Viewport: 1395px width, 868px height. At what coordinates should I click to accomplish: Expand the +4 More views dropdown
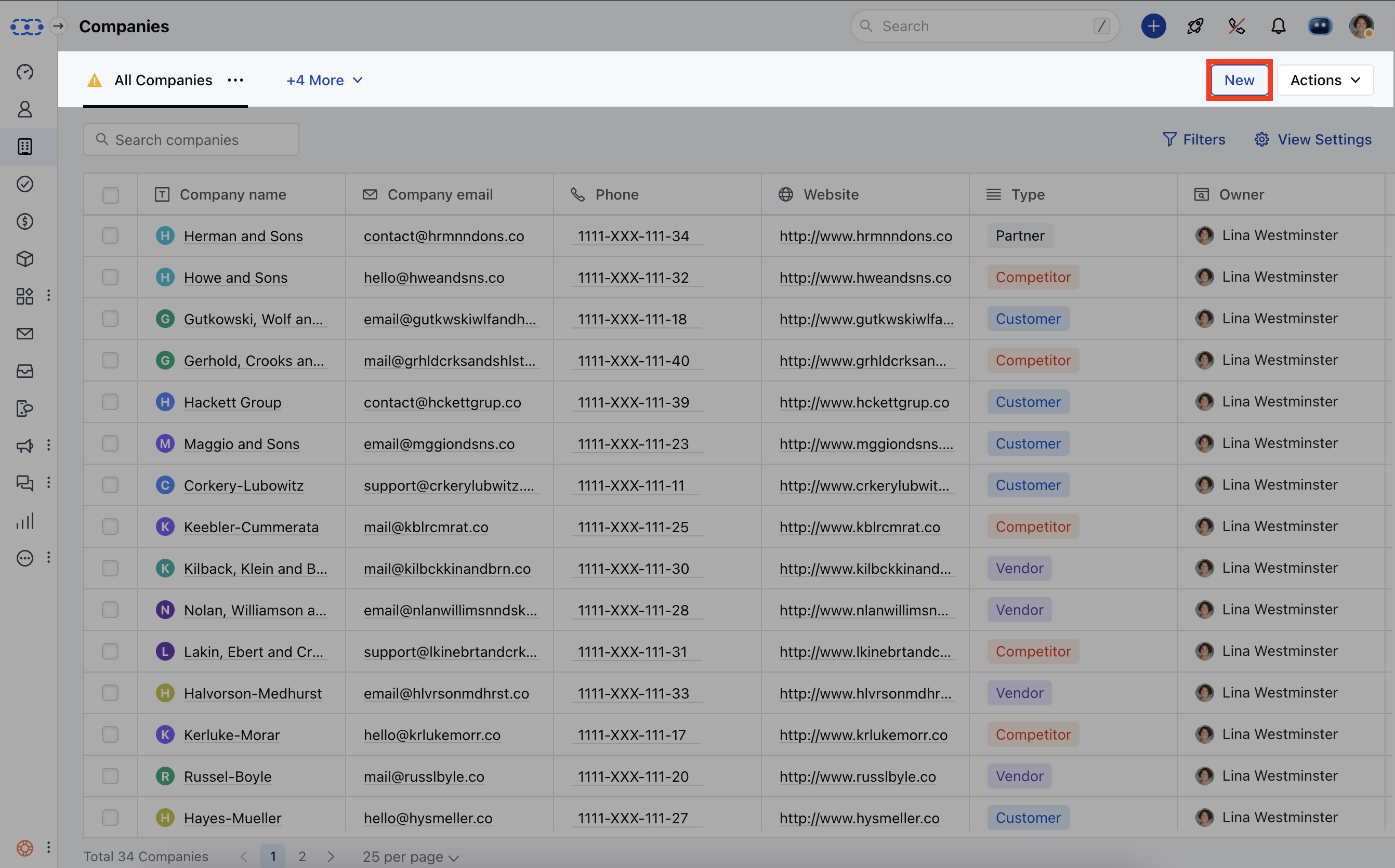(x=324, y=81)
